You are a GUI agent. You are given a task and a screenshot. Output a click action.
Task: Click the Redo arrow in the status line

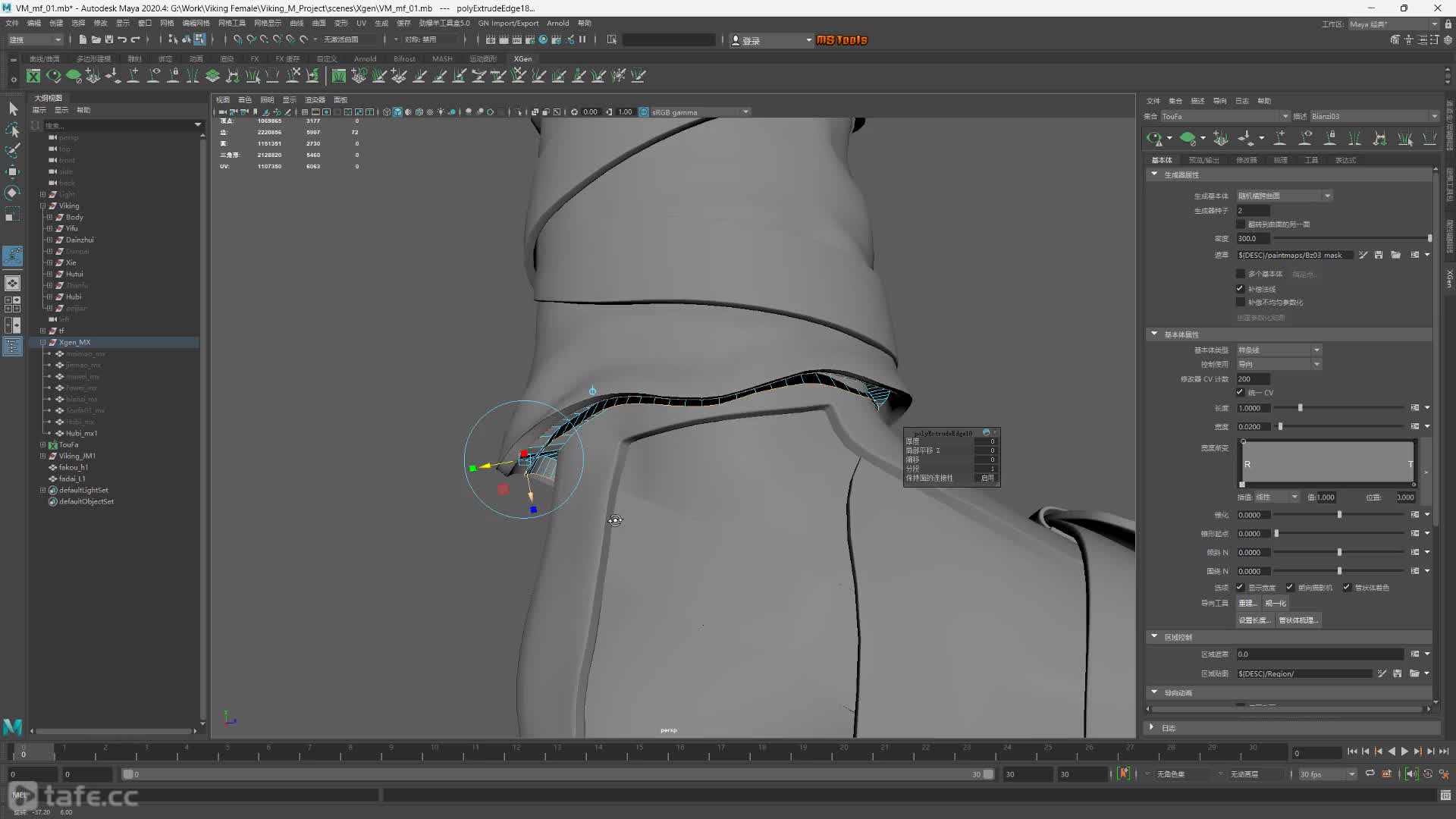pyautogui.click(x=135, y=39)
